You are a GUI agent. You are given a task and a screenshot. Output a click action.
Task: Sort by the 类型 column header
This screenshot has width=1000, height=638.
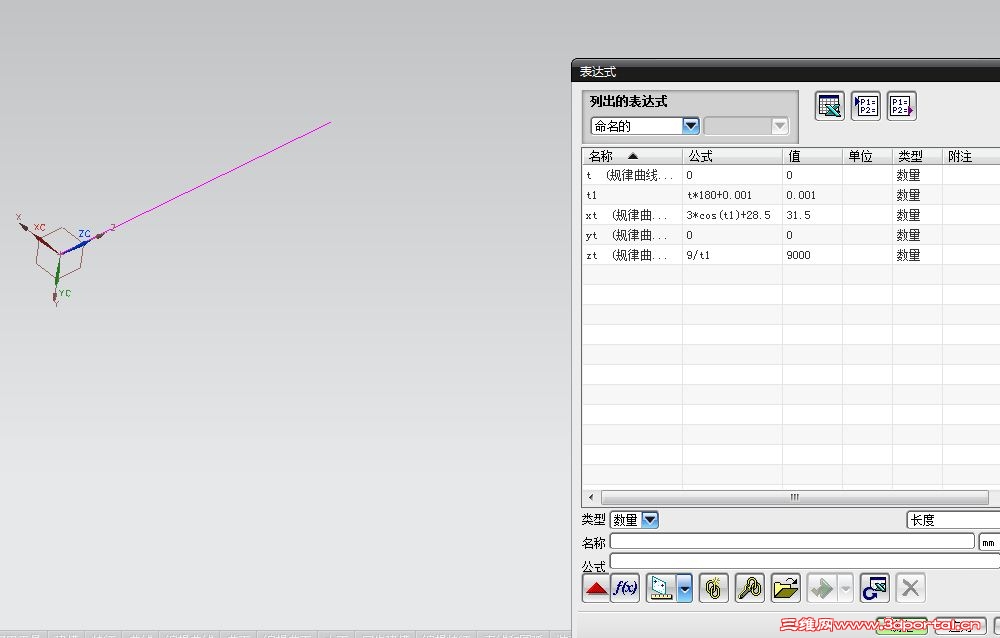pos(917,156)
